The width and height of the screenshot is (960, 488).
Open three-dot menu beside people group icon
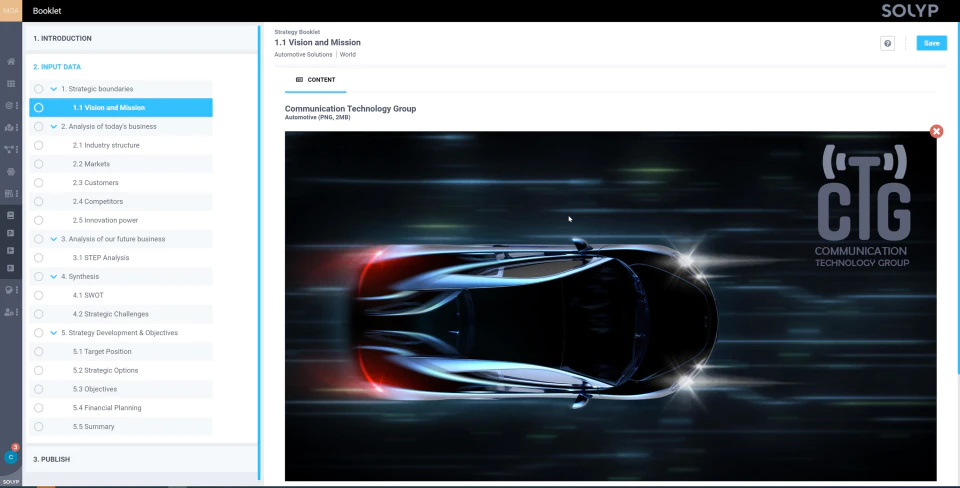click(x=17, y=127)
